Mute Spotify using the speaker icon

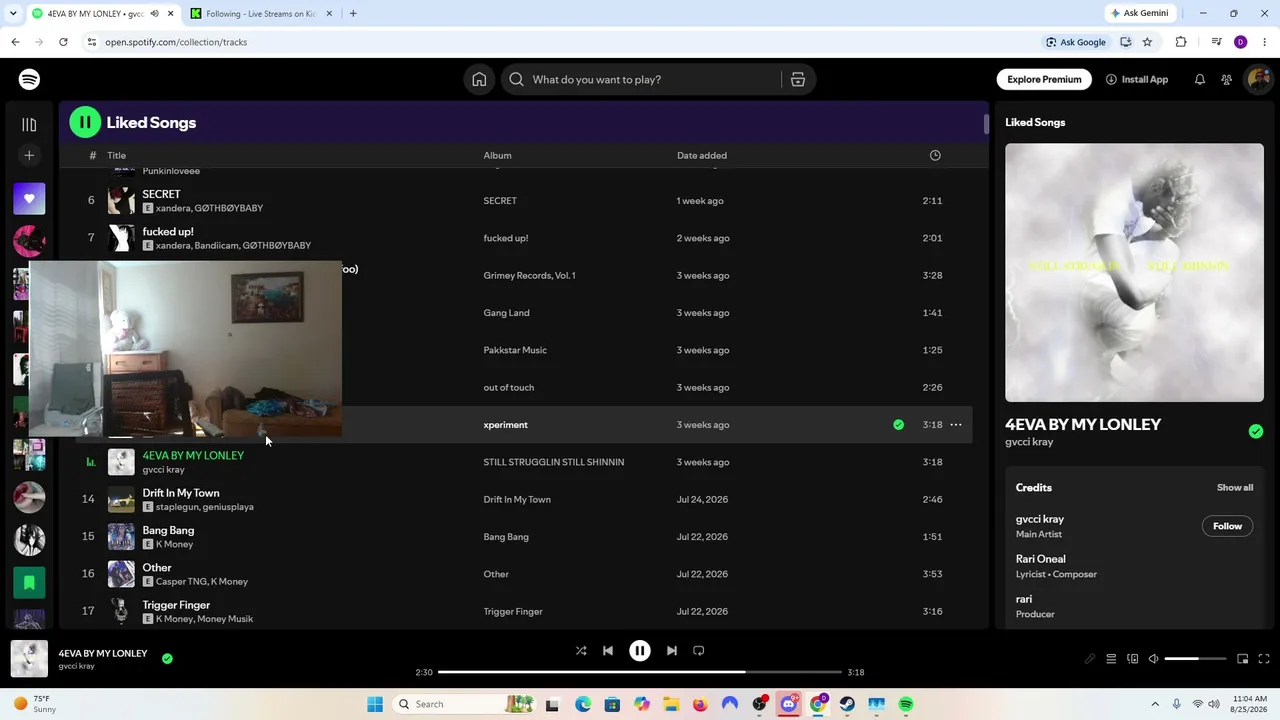(1153, 659)
